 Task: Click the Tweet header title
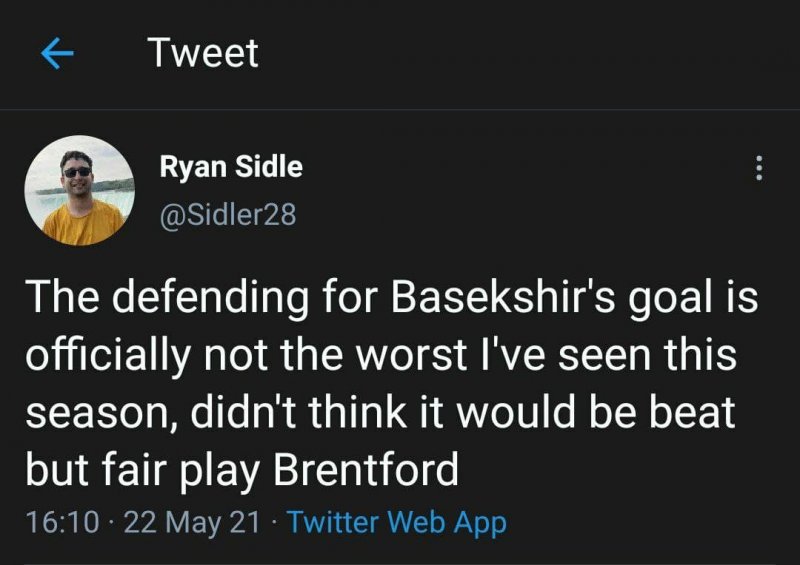(x=203, y=53)
